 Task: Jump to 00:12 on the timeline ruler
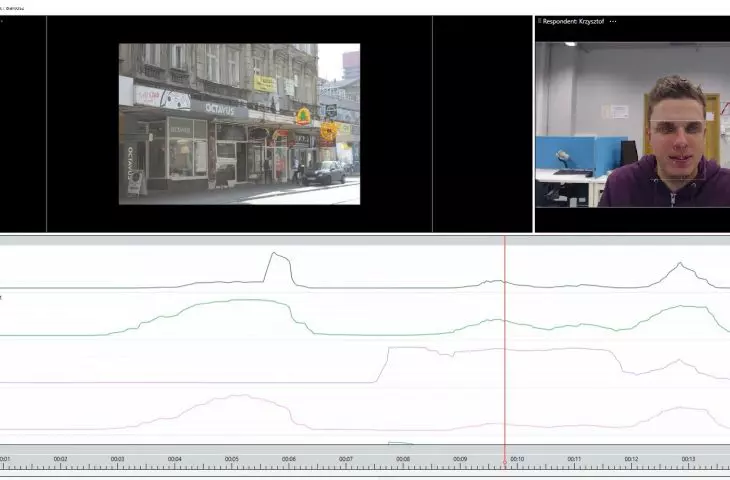tap(631, 459)
